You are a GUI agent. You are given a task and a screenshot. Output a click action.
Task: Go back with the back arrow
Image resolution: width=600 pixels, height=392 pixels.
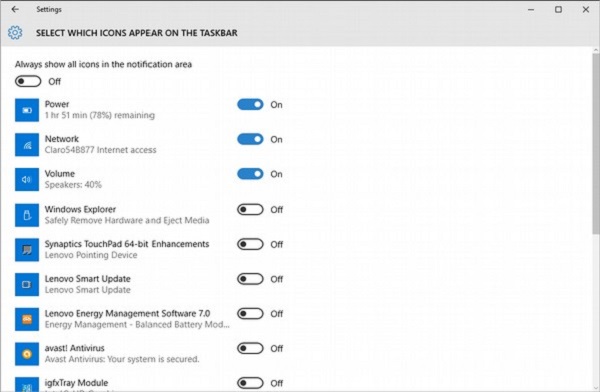[x=15, y=9]
